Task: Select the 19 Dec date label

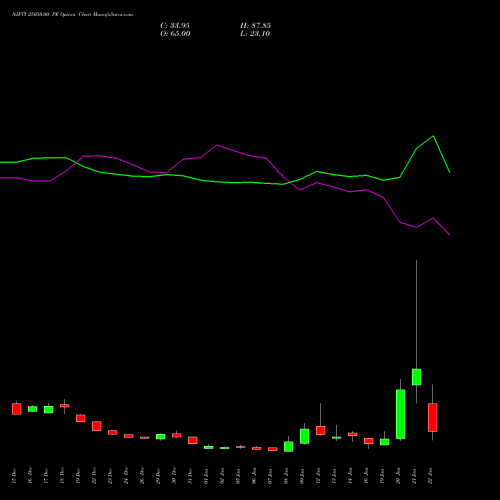Action: 78,476
